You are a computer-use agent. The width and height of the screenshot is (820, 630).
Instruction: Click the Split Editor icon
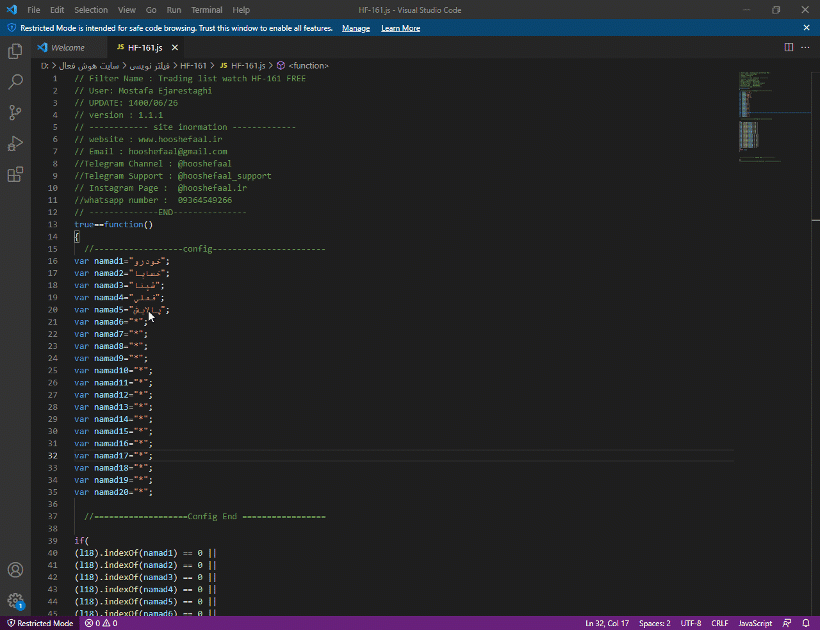788,47
